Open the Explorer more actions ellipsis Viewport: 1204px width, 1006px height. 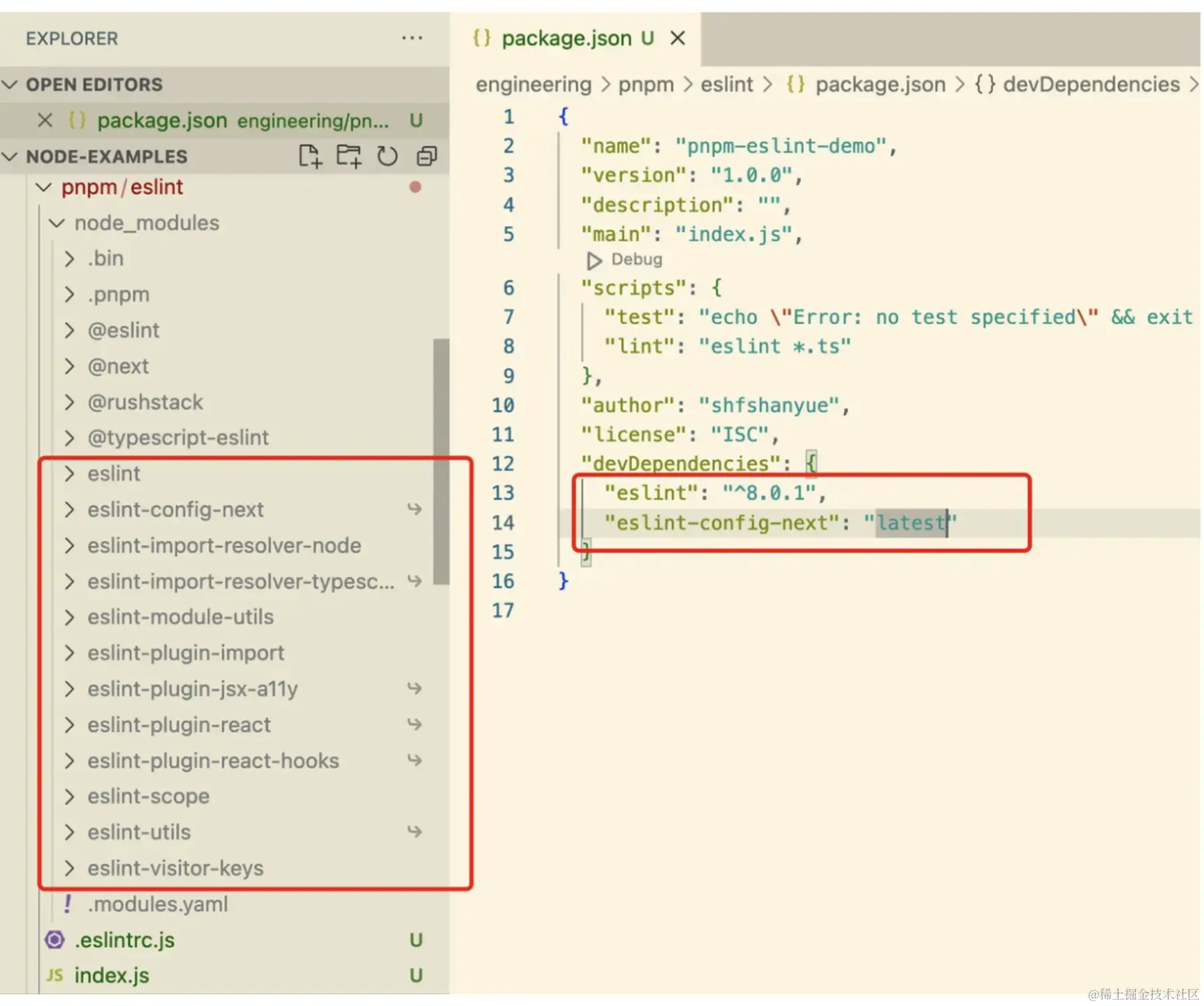(x=412, y=38)
